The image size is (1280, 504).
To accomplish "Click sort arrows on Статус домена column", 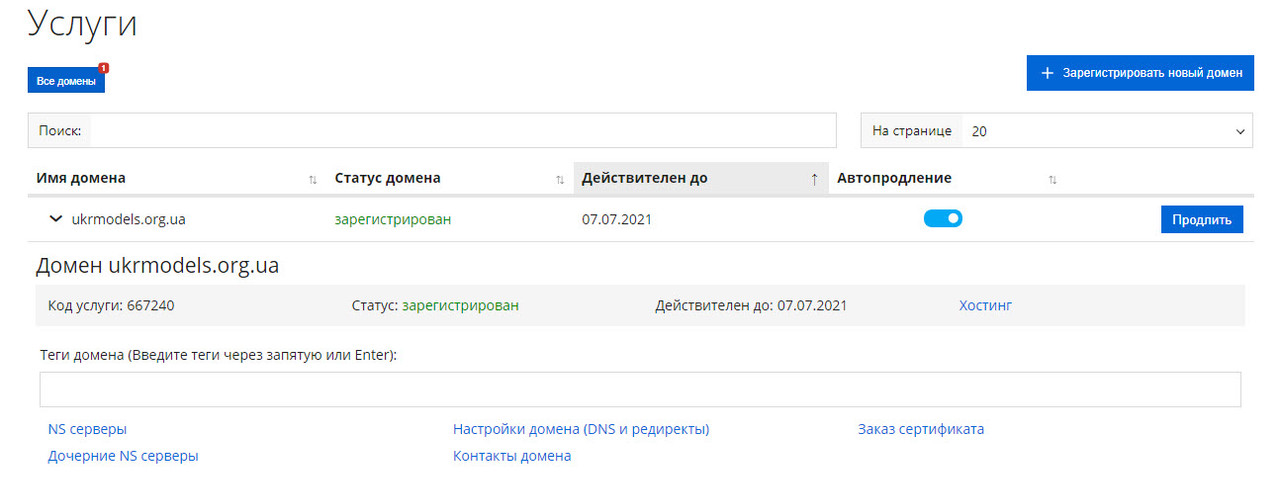I will tap(560, 179).
